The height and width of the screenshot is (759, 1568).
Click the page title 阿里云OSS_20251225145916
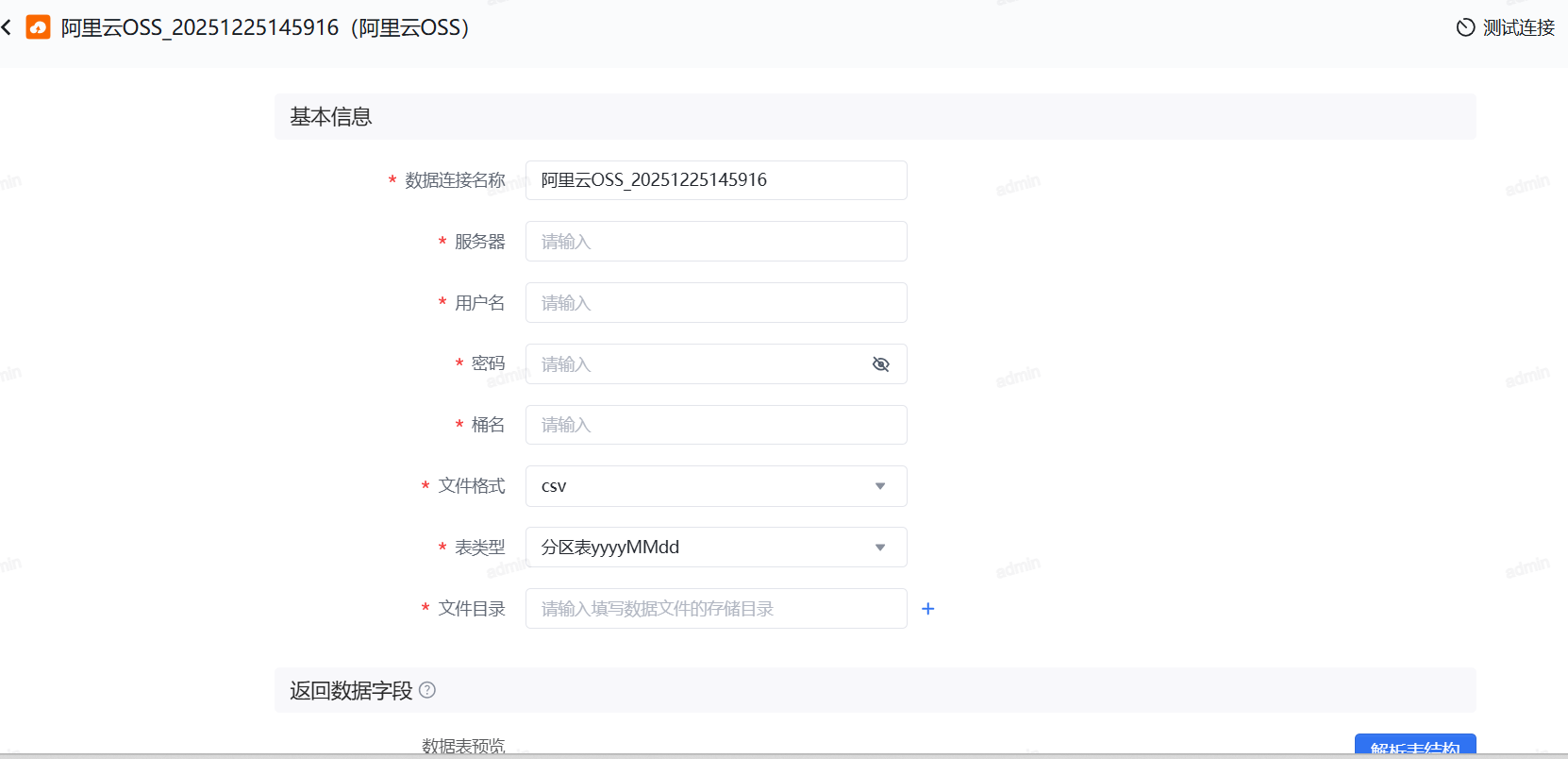pyautogui.click(x=265, y=27)
